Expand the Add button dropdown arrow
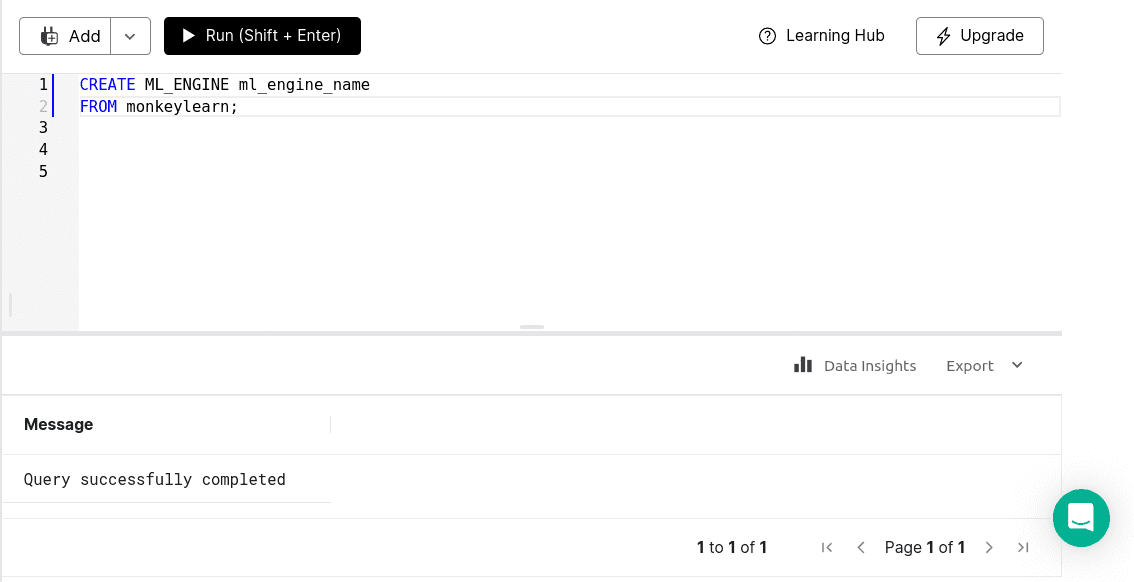This screenshot has height=582, width=1134. [130, 36]
